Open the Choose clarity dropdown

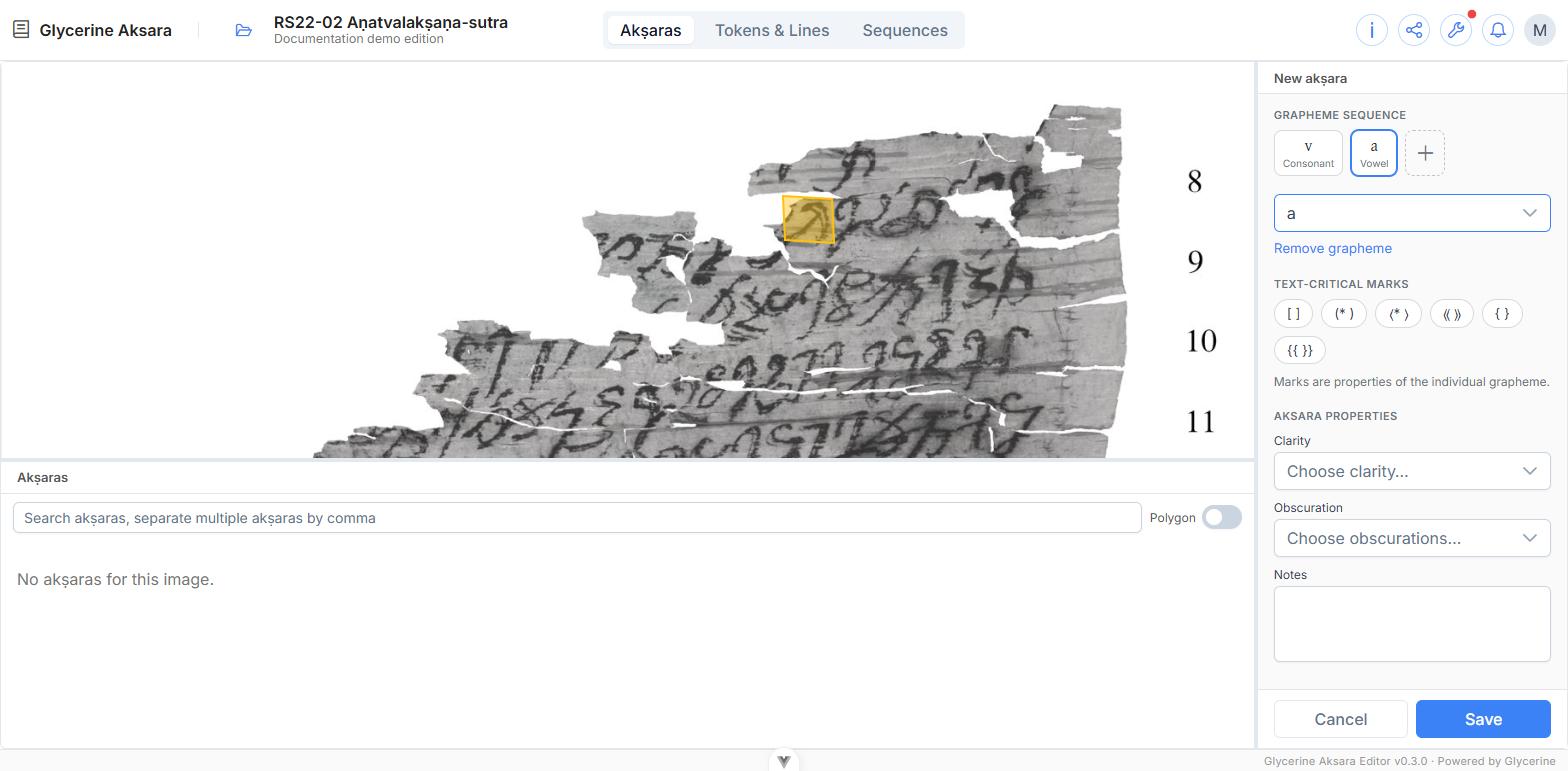coord(1412,471)
